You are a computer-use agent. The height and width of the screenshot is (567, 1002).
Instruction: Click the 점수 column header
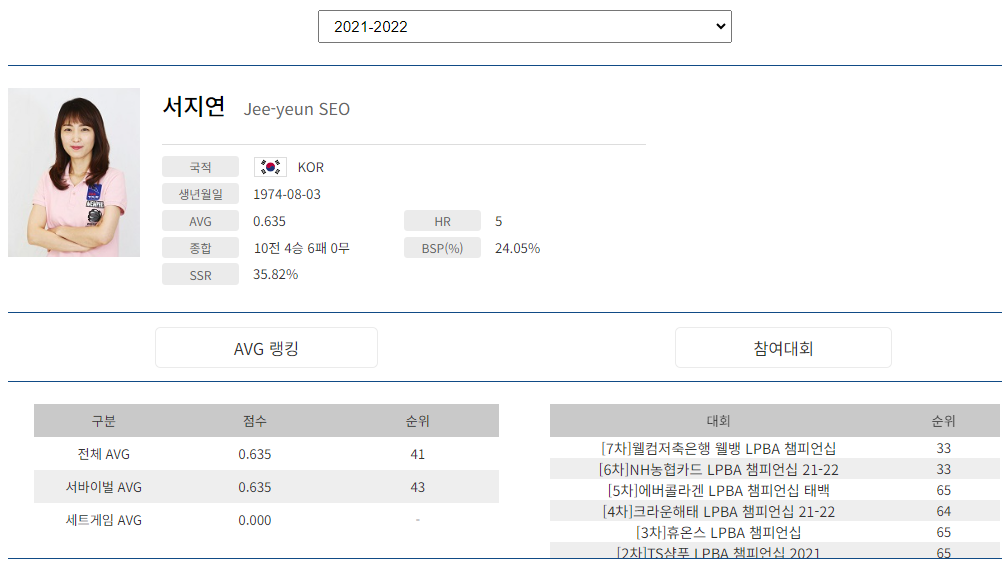click(x=254, y=421)
